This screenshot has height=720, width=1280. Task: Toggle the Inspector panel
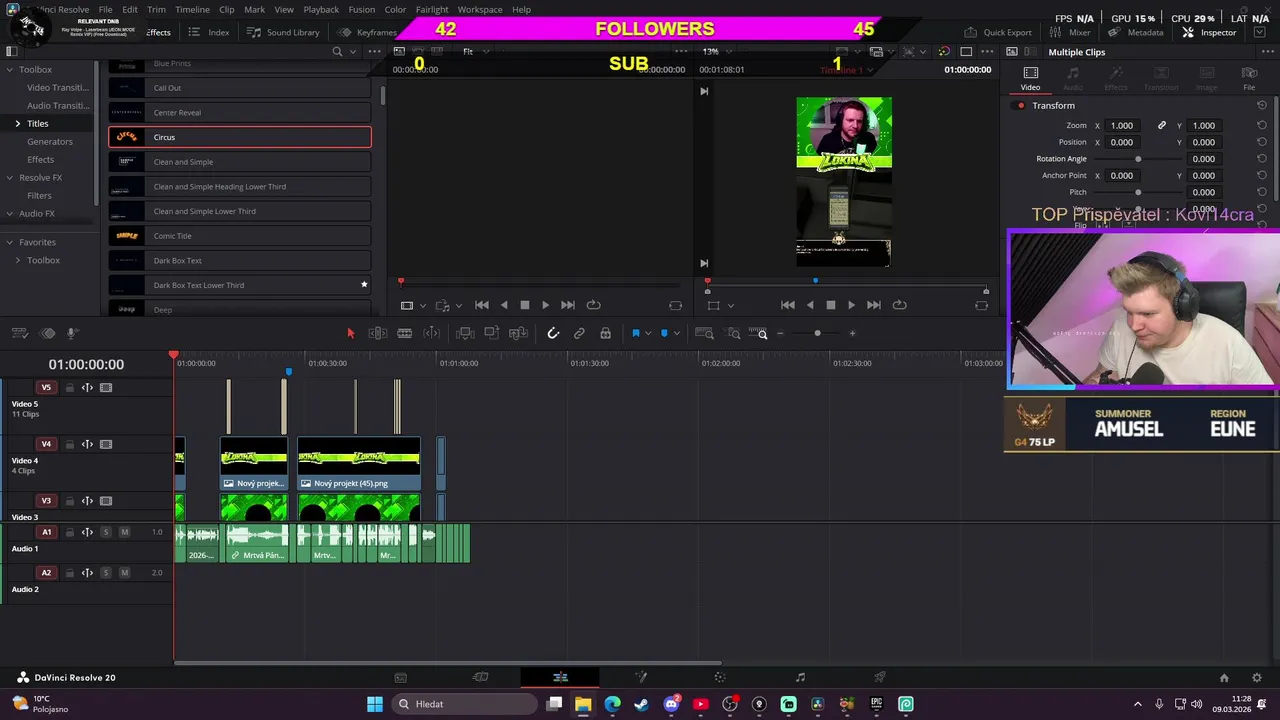click(x=1209, y=32)
